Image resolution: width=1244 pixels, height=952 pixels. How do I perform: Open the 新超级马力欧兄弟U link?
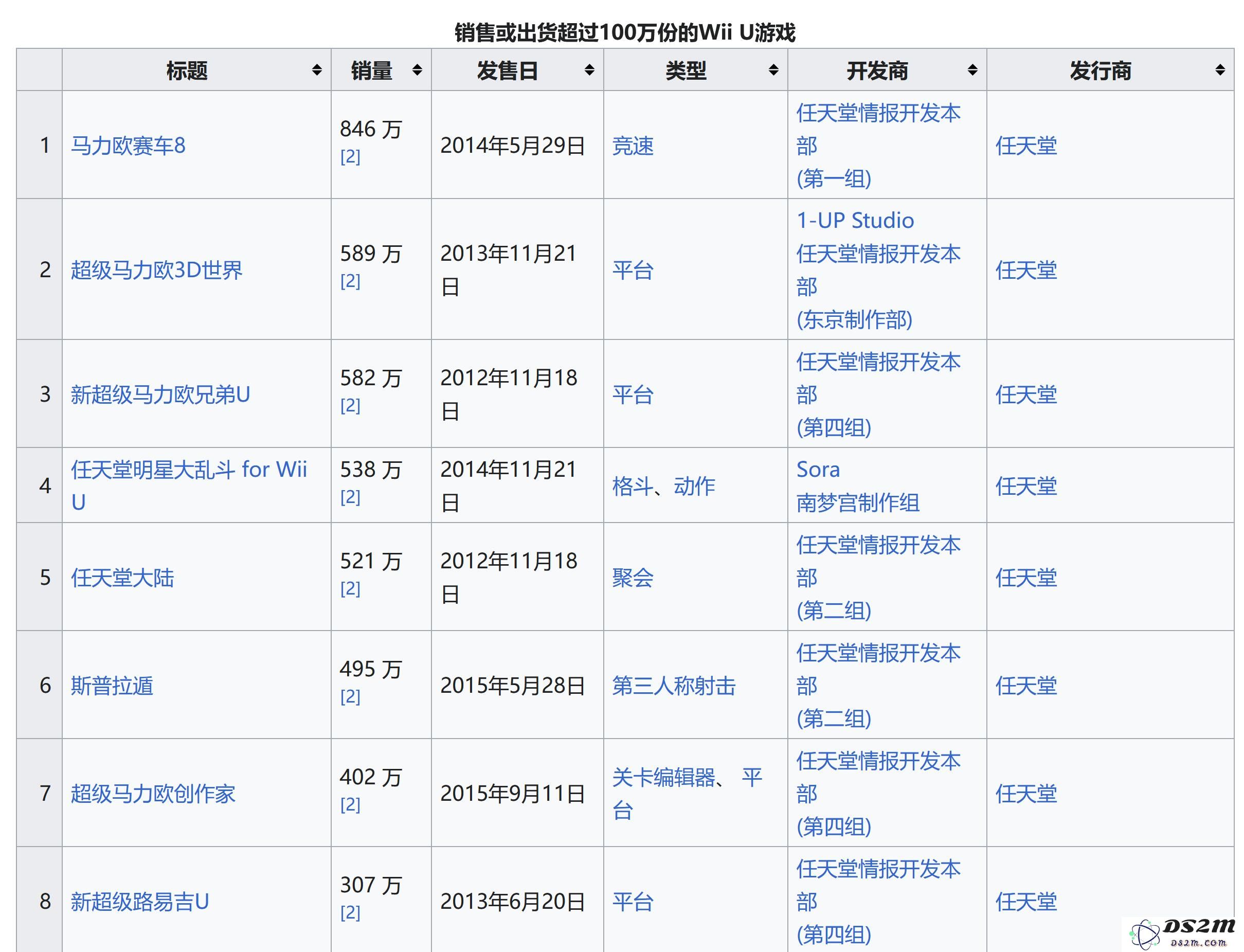(x=160, y=394)
